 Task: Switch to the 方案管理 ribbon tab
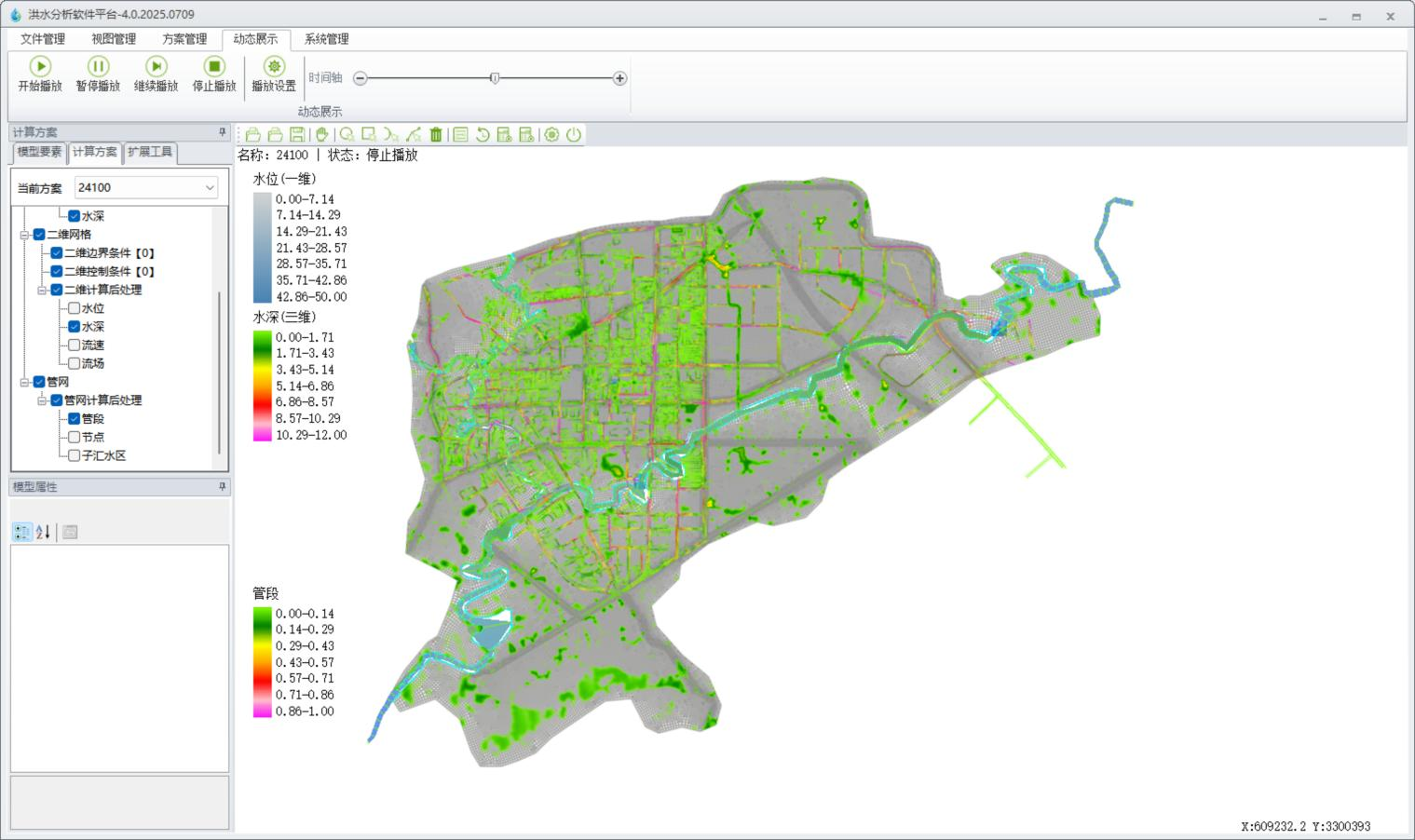click(x=184, y=39)
